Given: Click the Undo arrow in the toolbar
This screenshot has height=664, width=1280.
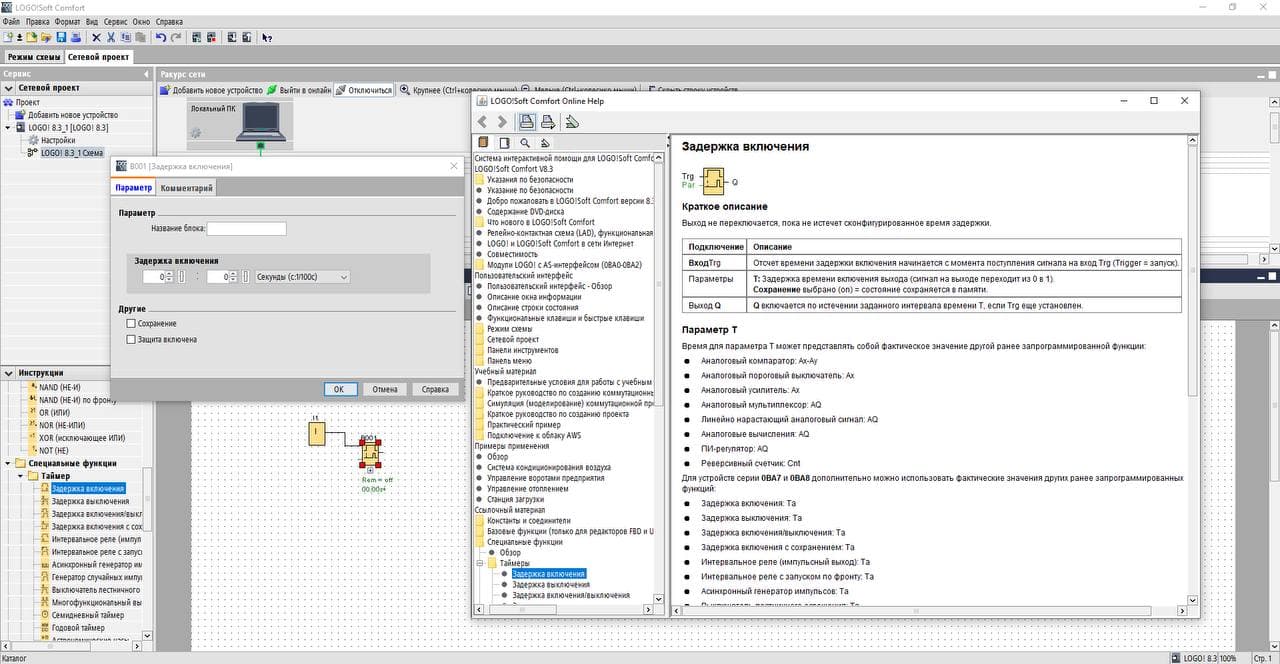Looking at the screenshot, I should point(161,38).
